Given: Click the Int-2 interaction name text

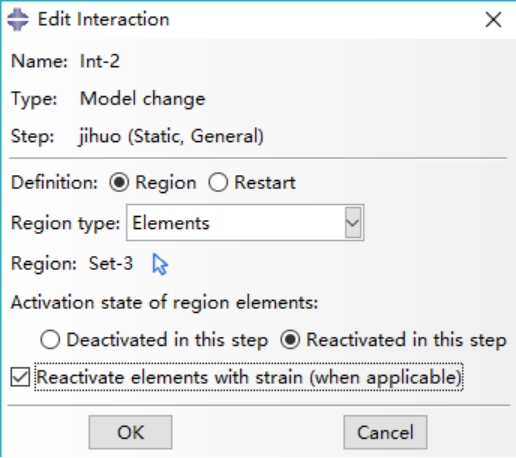Looking at the screenshot, I should pos(100,61).
